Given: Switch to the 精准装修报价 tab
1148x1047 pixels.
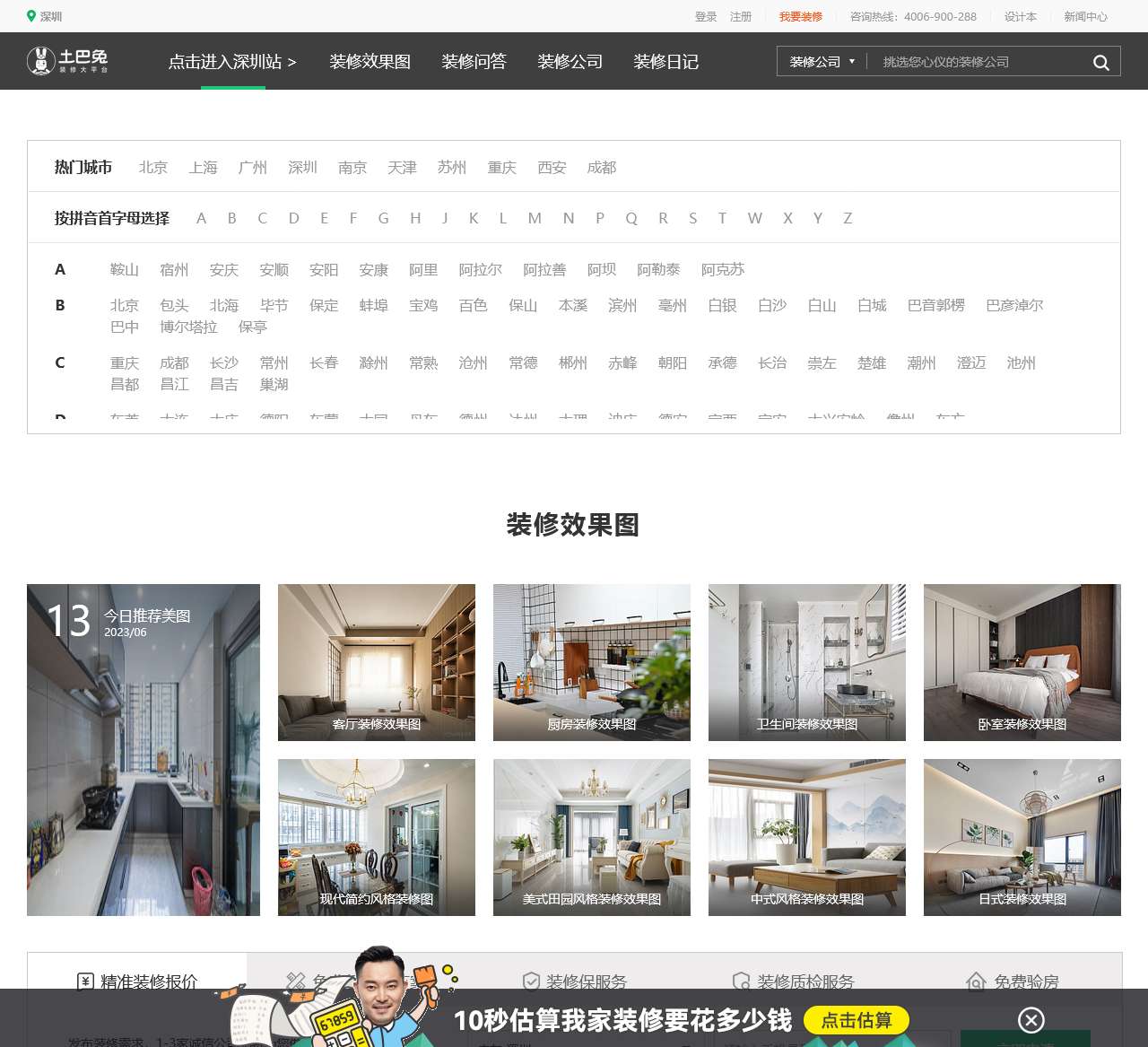Looking at the screenshot, I should (137, 982).
